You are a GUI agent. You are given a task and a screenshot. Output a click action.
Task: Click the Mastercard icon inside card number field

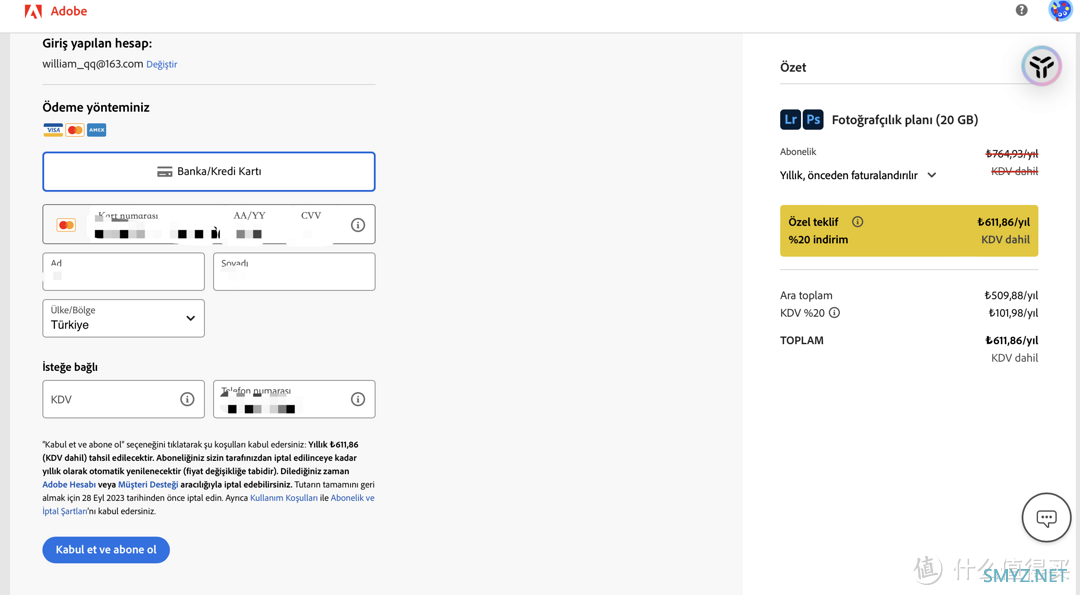[66, 225]
